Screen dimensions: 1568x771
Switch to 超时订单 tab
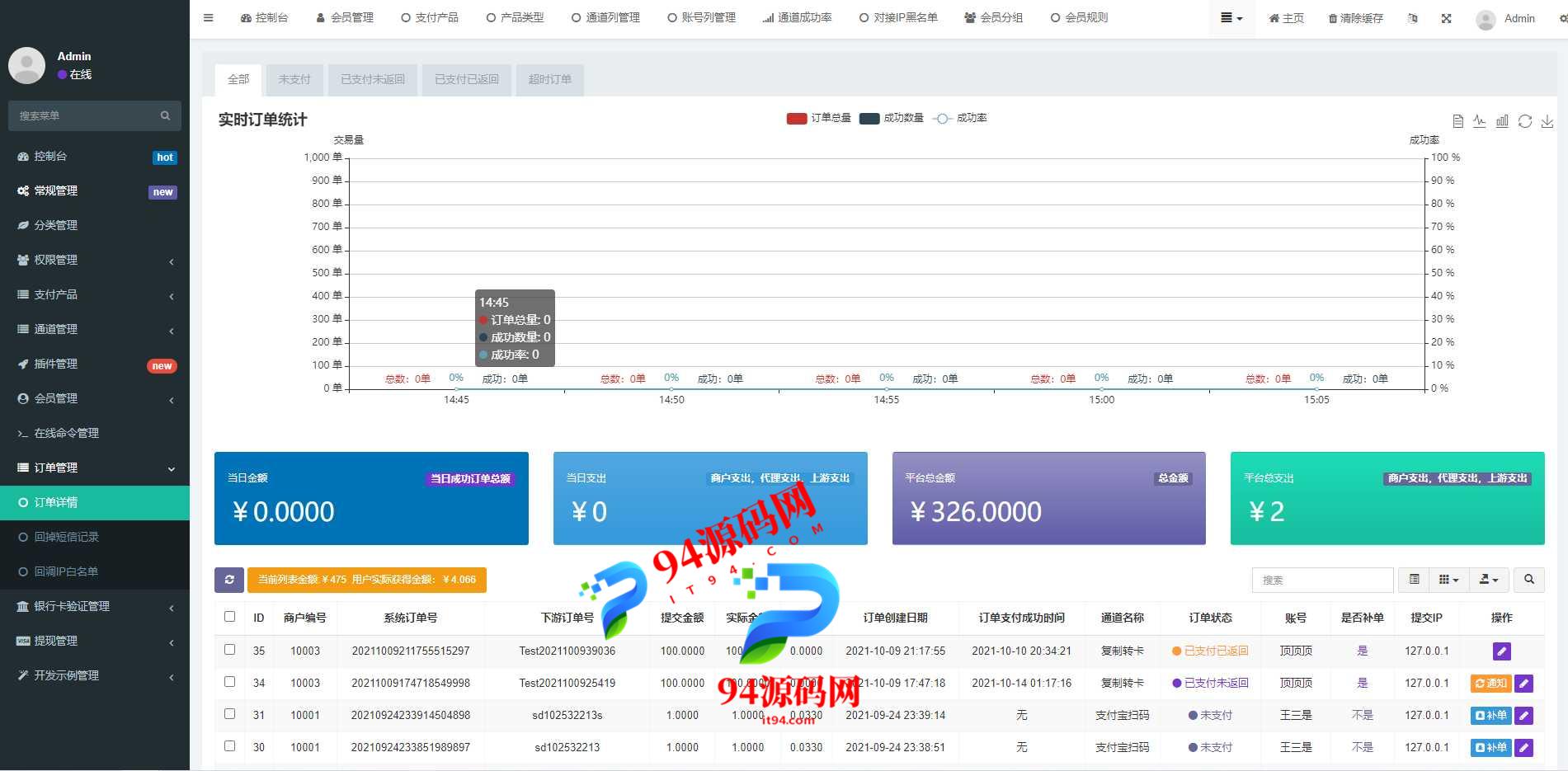550,80
